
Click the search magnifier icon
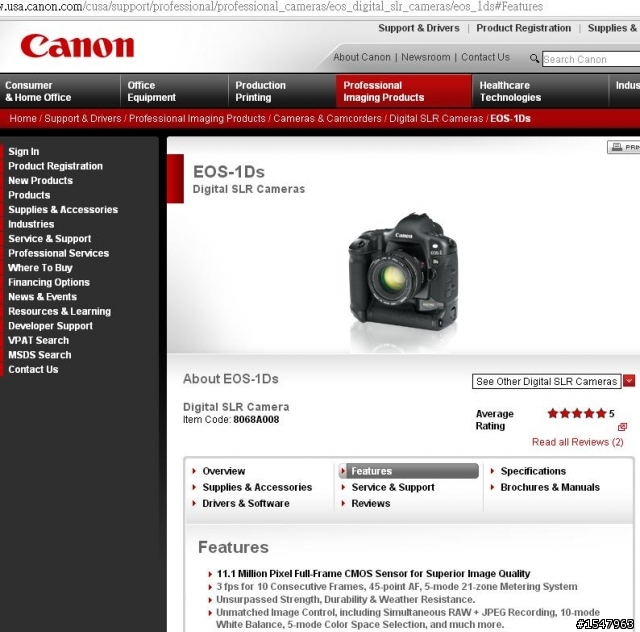tap(534, 59)
